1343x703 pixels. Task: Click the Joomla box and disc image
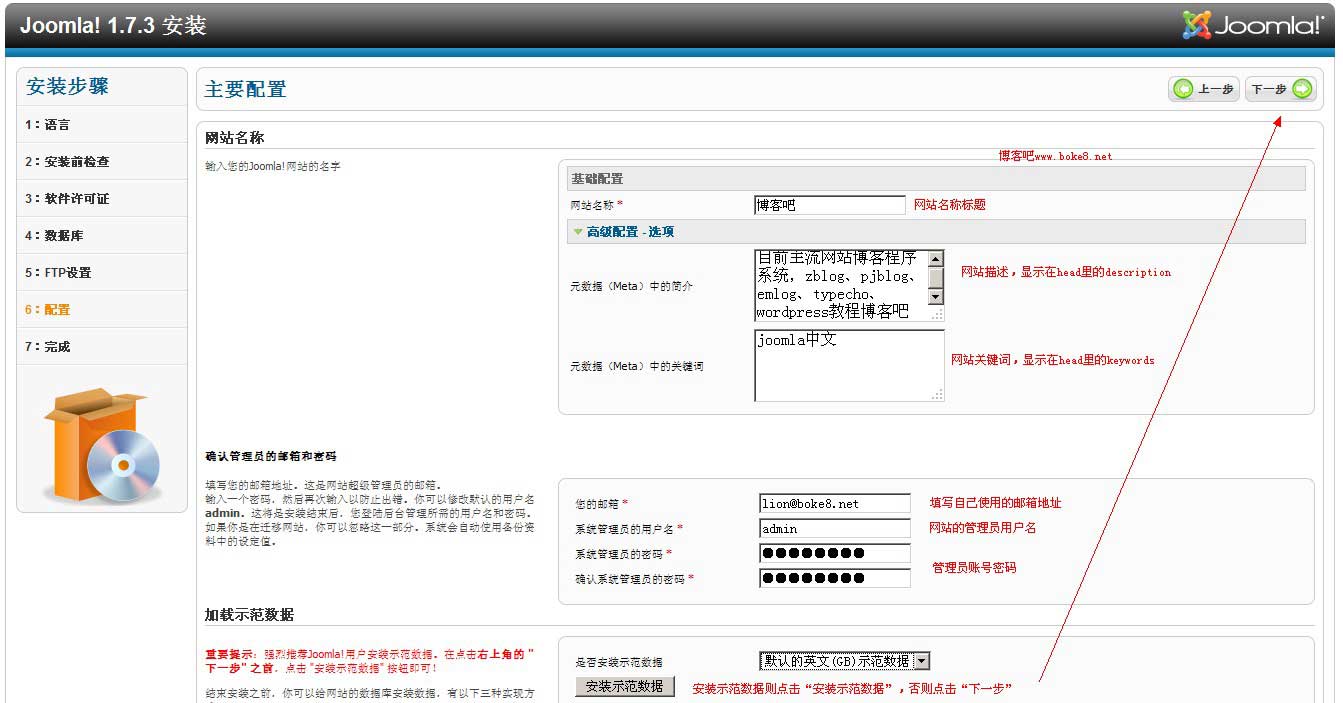coord(101,445)
